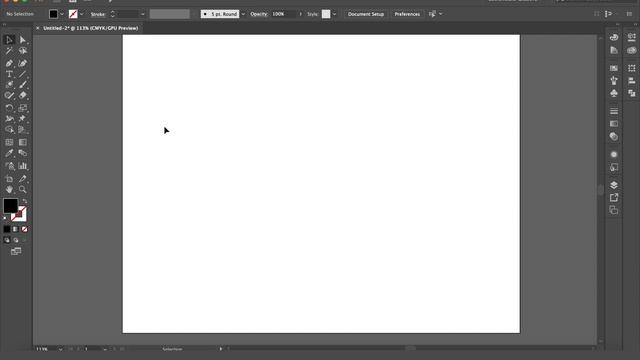This screenshot has width=640, height=360.
Task: Click the Opacity value field
Action: pos(284,14)
